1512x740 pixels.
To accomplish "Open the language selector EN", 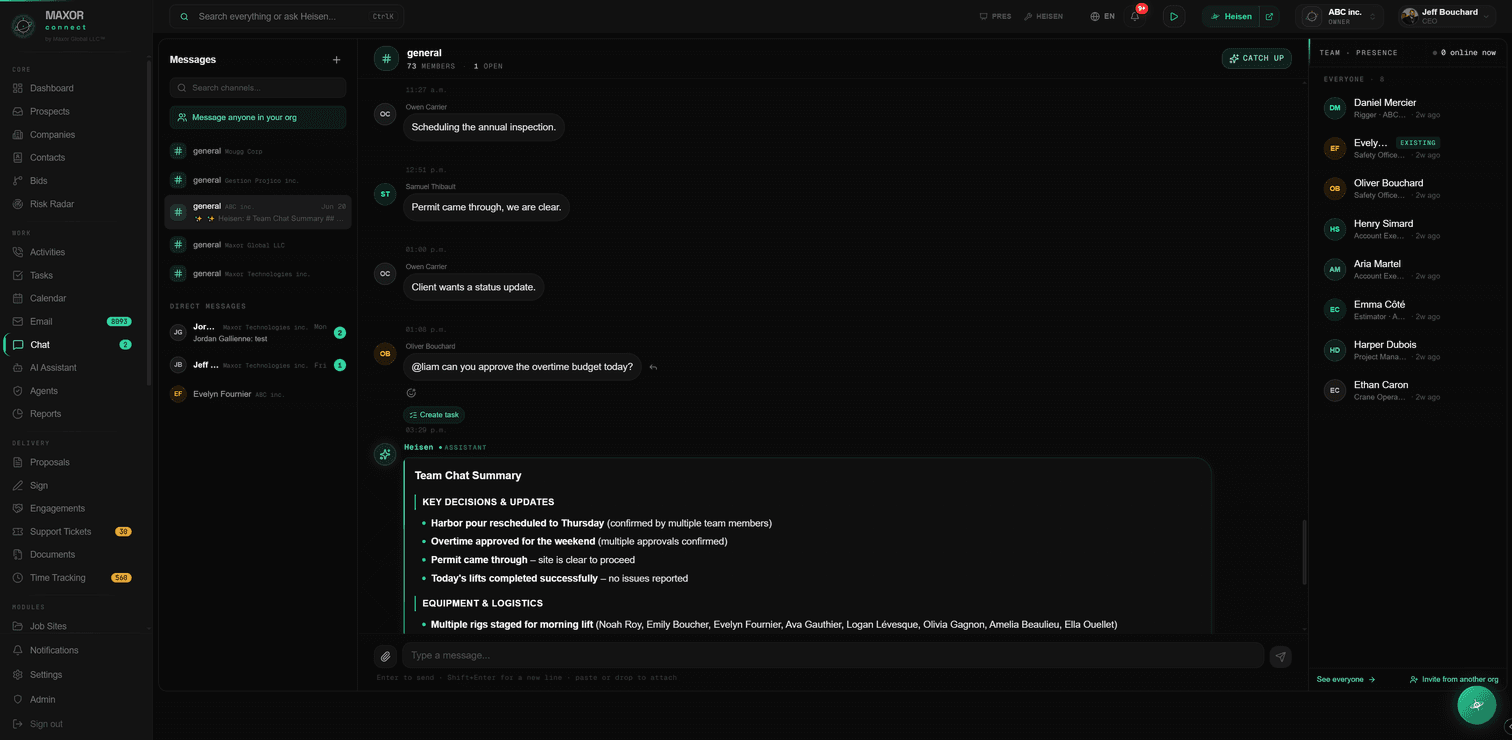I will click(x=1103, y=16).
